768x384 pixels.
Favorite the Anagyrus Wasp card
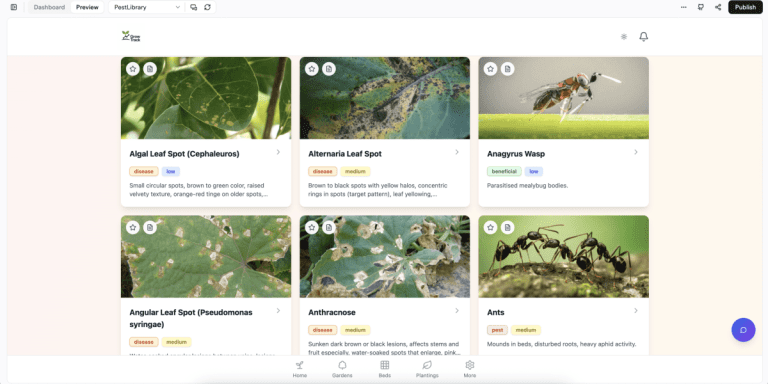click(x=490, y=69)
